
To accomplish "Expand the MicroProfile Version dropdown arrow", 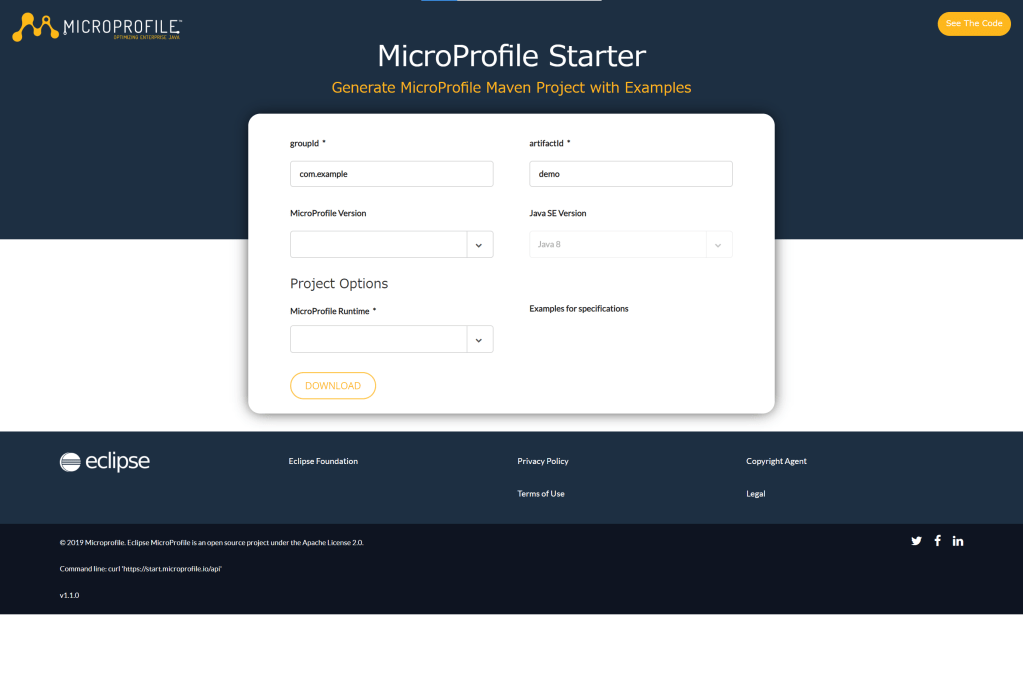I will (479, 245).
